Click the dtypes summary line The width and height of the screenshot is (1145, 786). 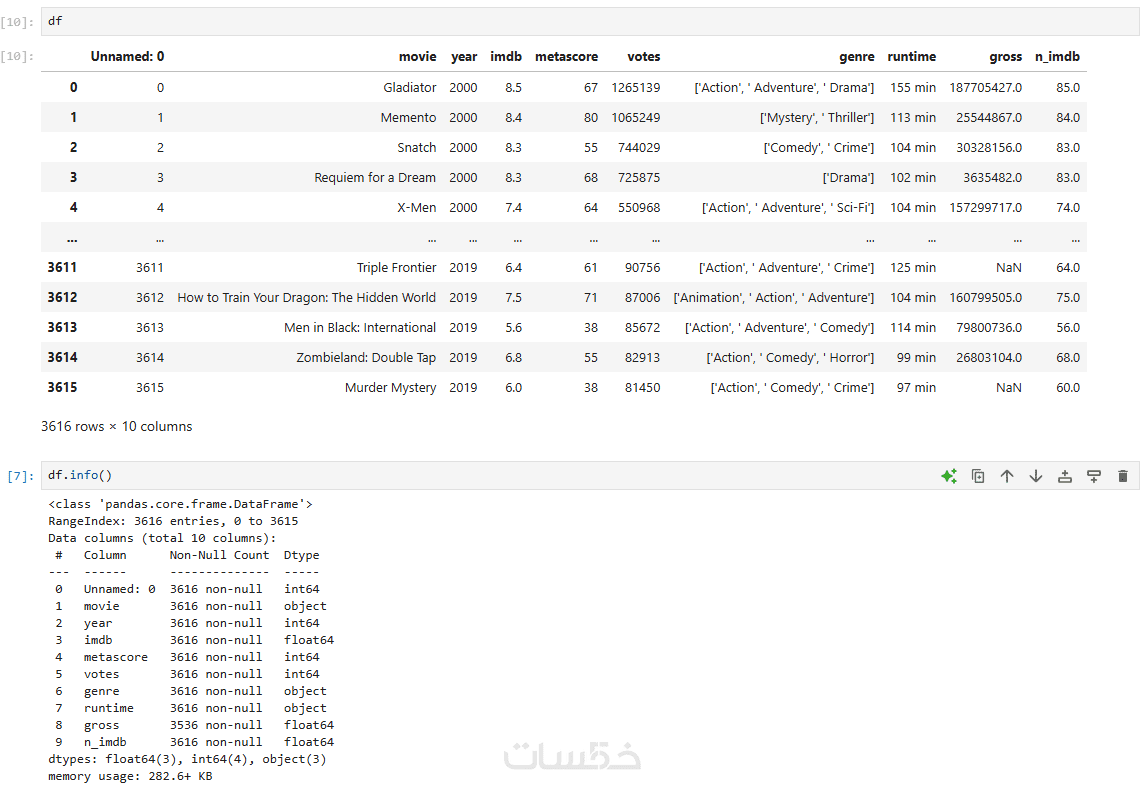[x=187, y=759]
